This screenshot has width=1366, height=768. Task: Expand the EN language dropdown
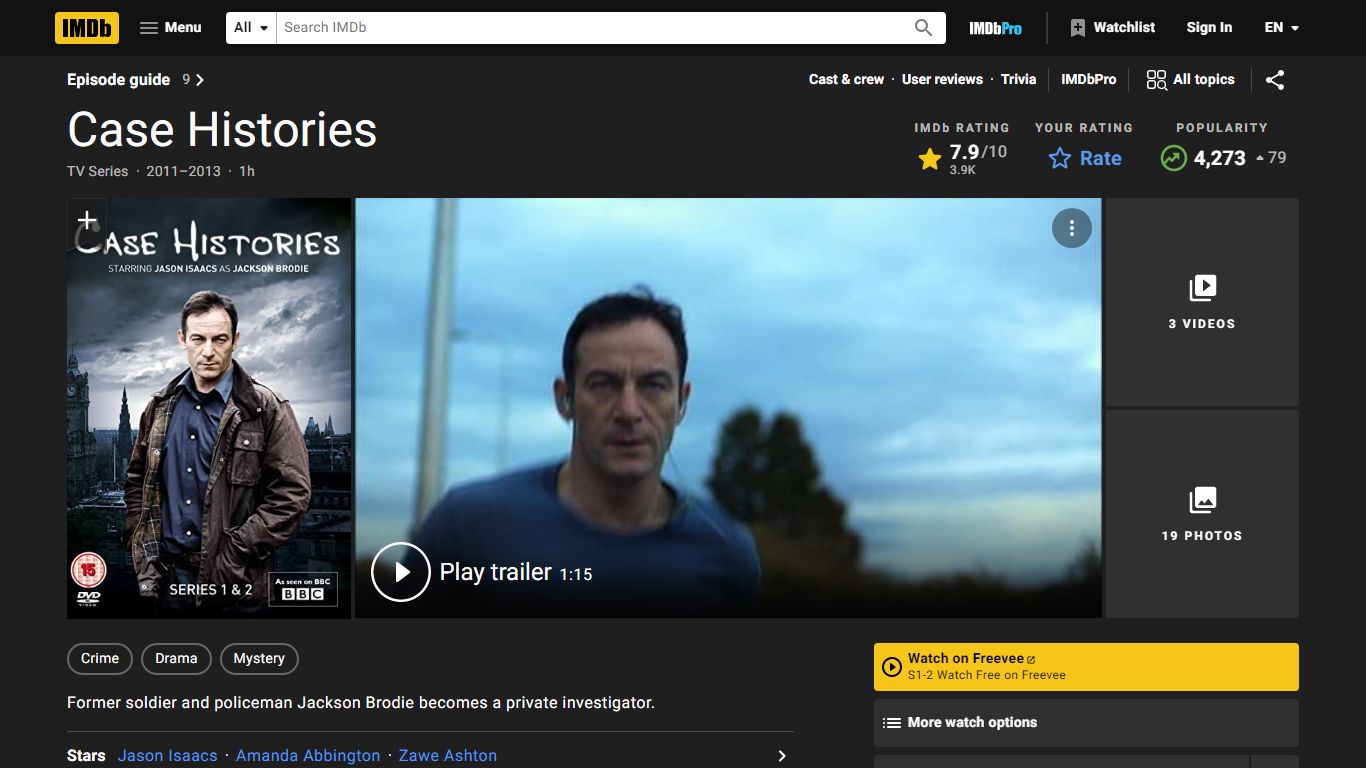pyautogui.click(x=1281, y=28)
